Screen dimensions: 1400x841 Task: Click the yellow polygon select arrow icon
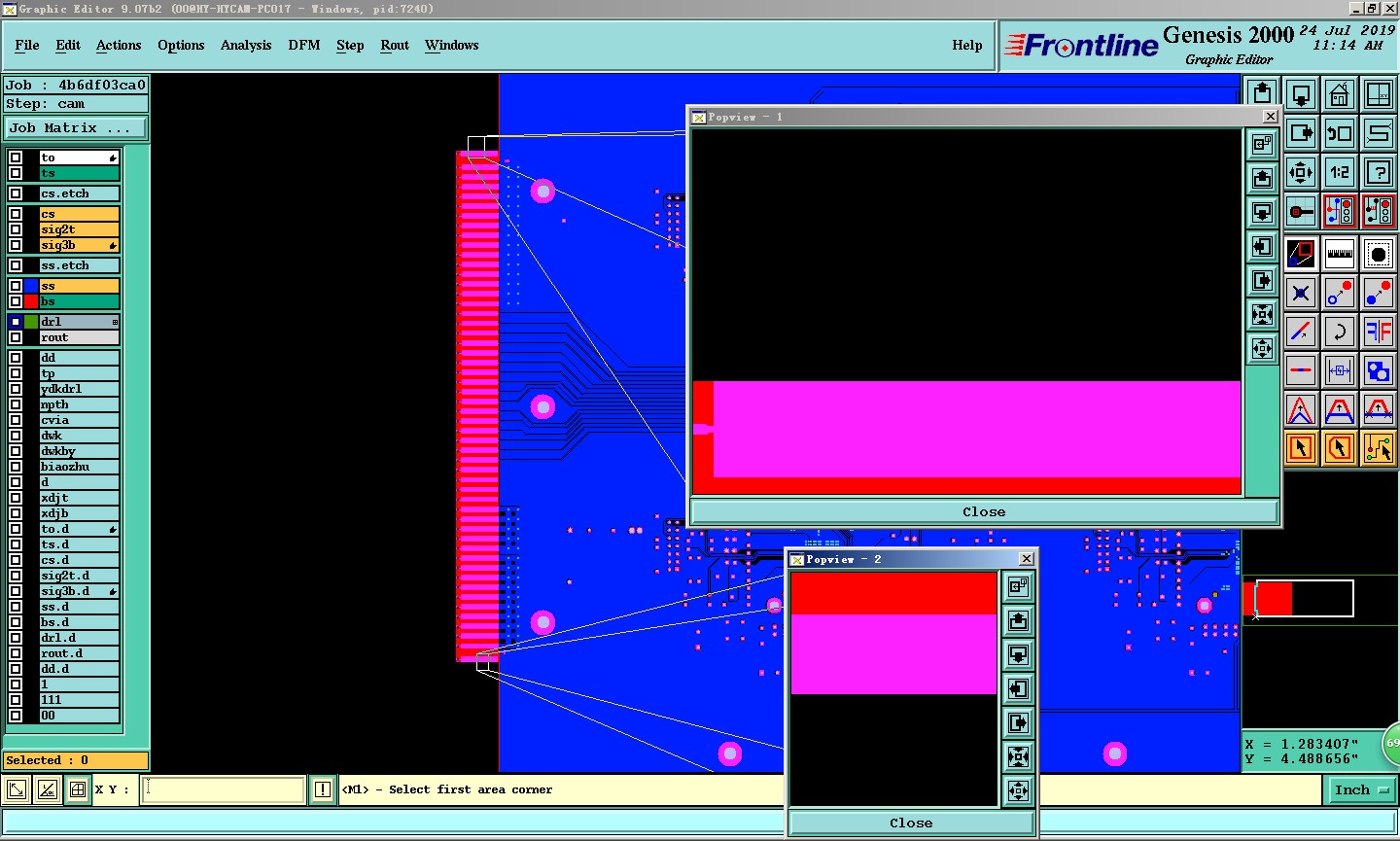pyautogui.click(x=1339, y=448)
